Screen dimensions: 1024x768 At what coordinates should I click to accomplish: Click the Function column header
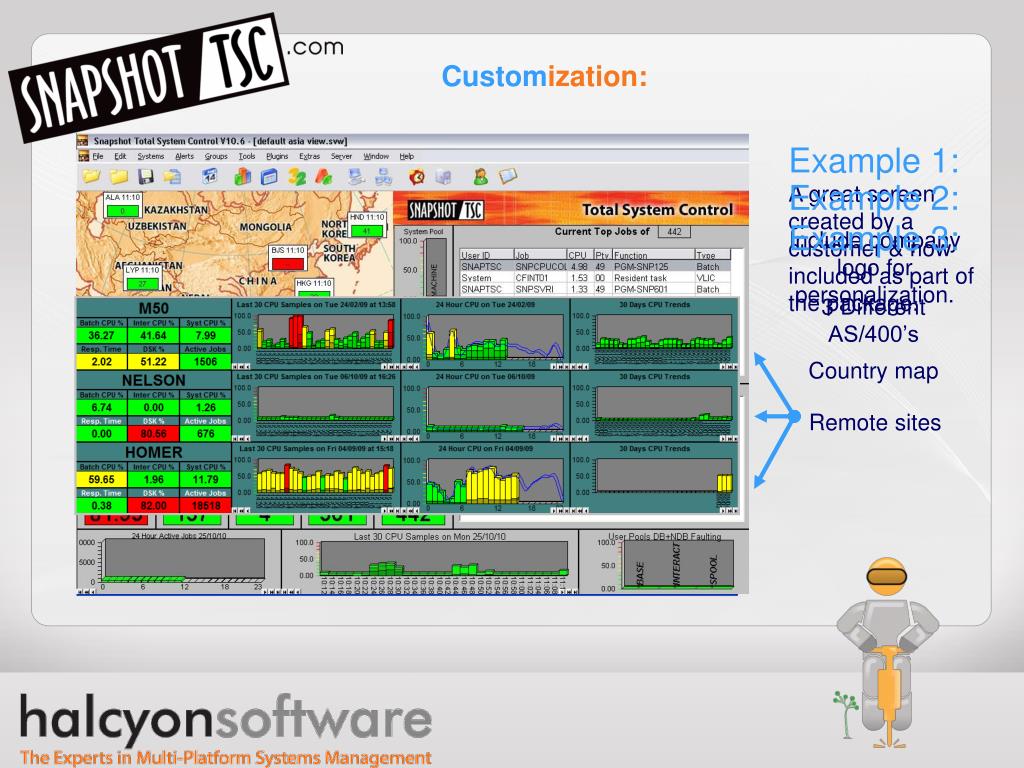(x=653, y=255)
